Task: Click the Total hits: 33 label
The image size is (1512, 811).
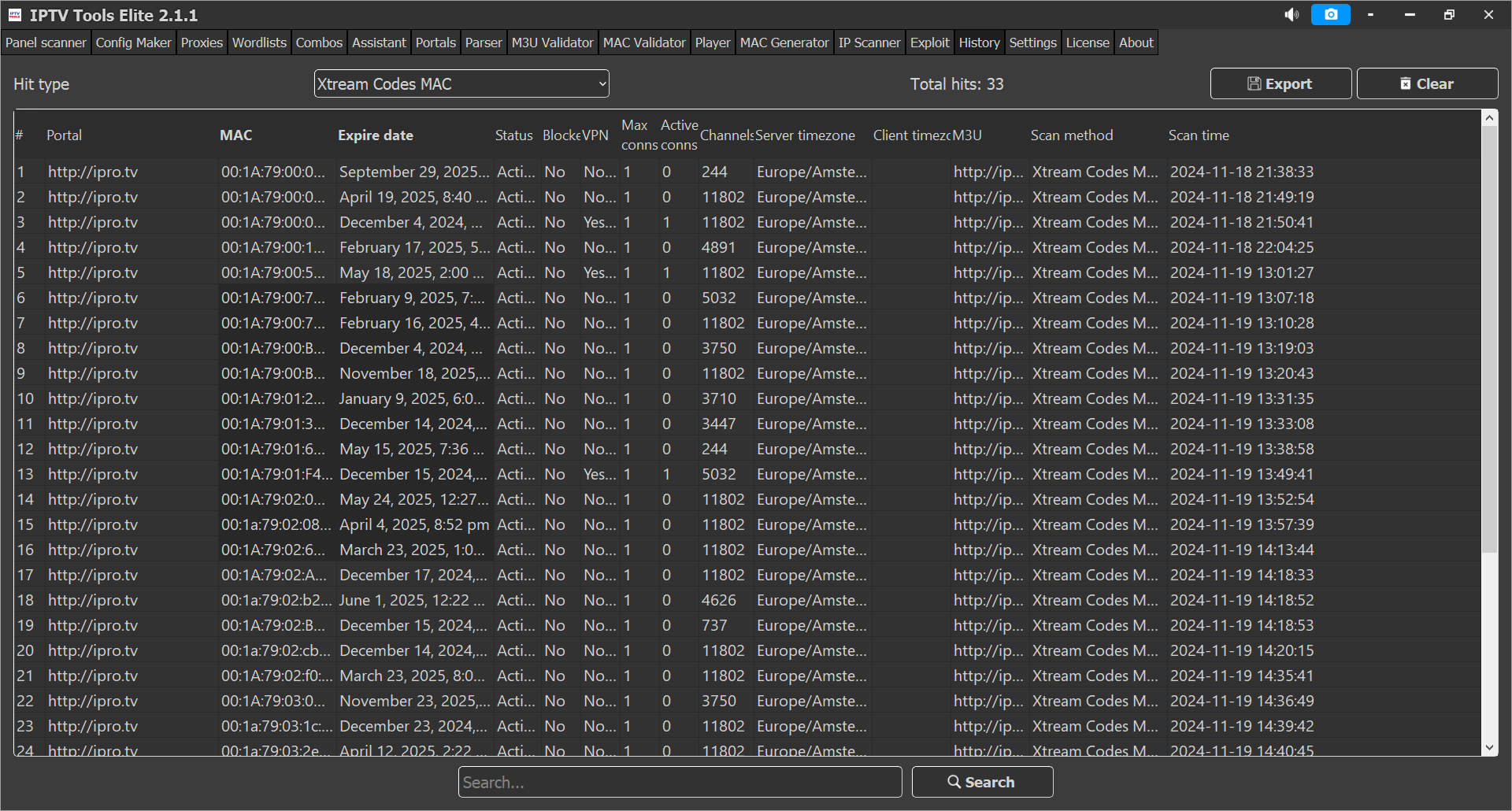Action: [x=957, y=84]
